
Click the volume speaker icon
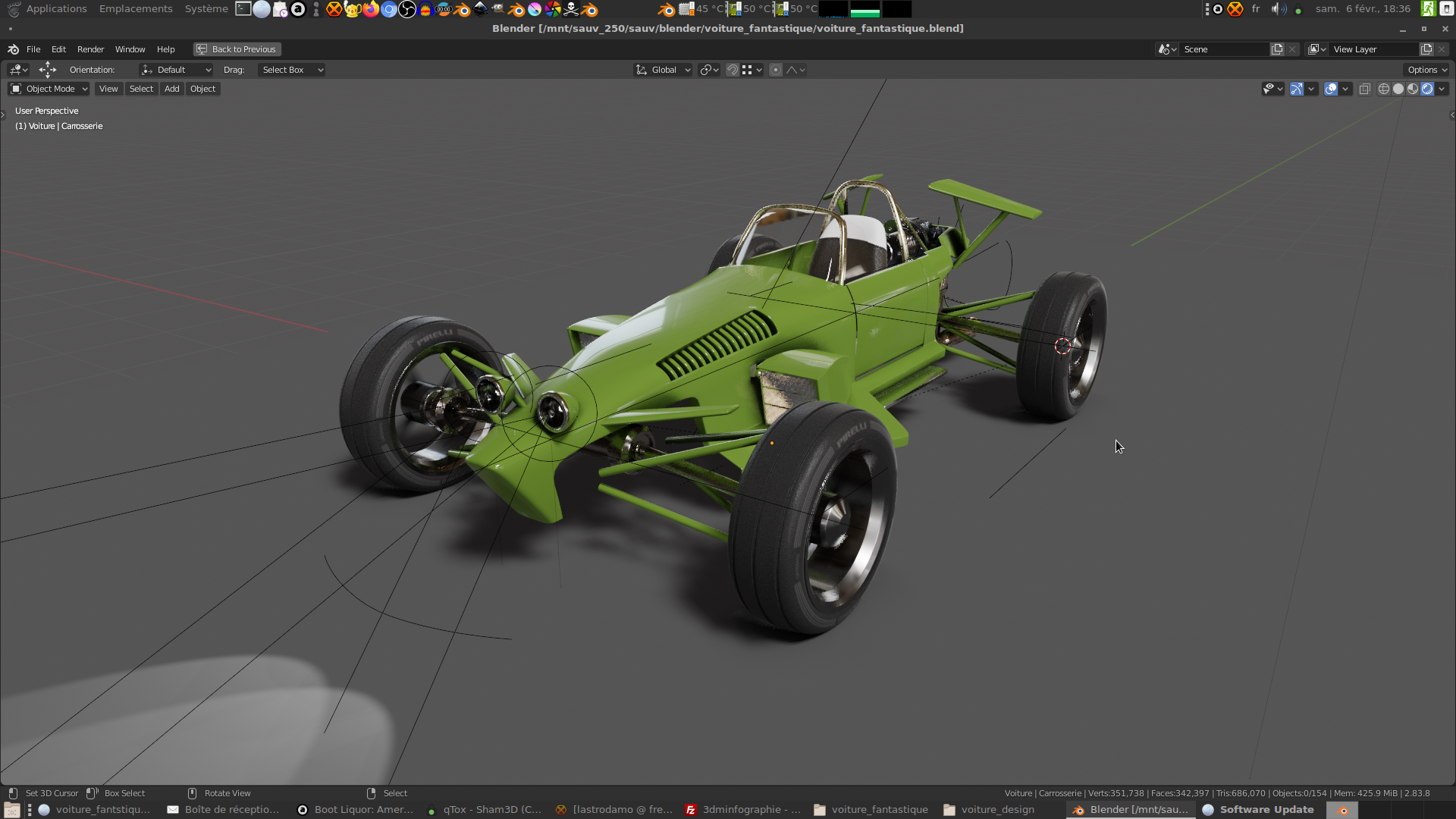pos(1278,9)
